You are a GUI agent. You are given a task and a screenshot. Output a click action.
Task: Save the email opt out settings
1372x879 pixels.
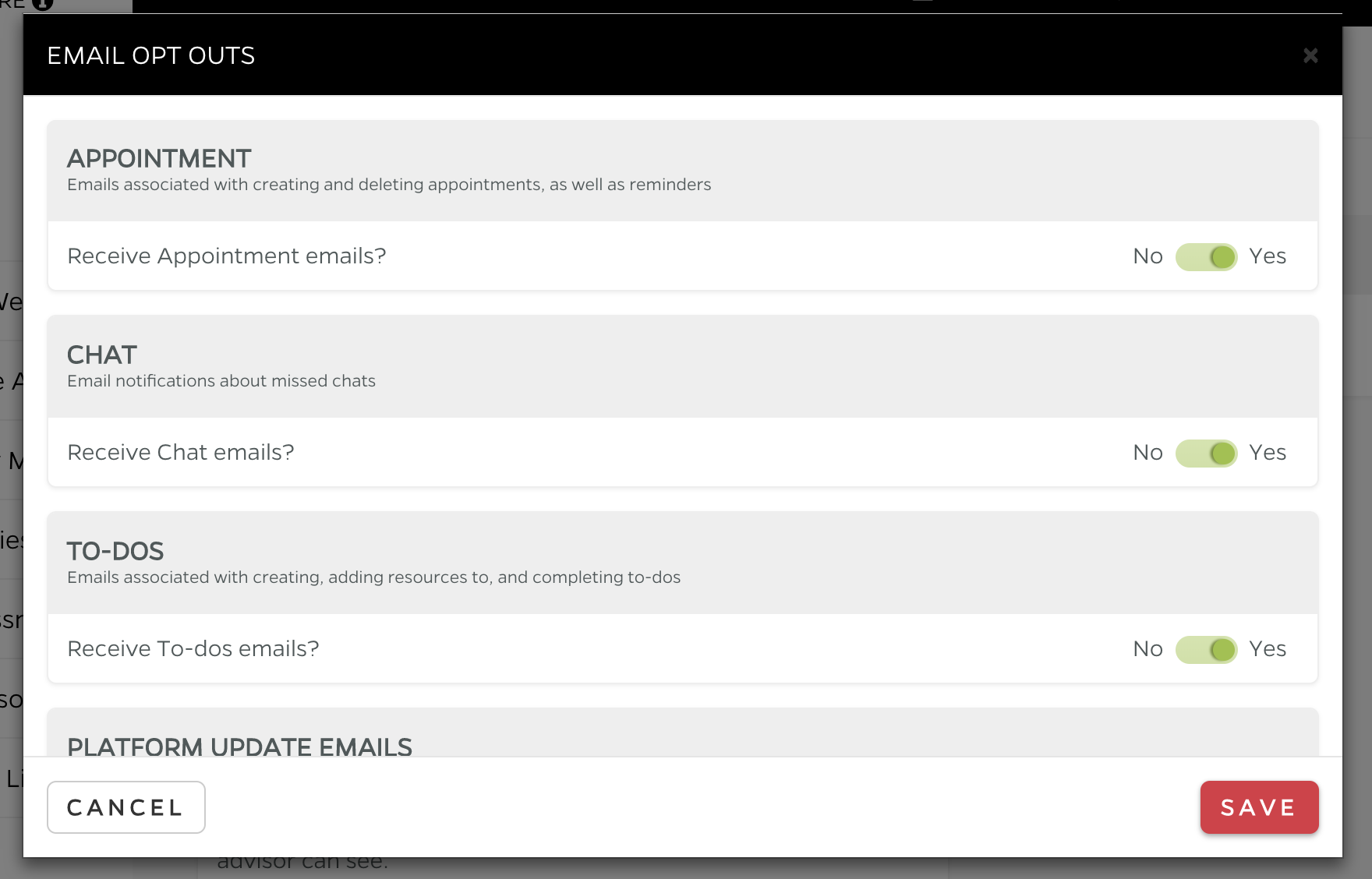(x=1259, y=807)
